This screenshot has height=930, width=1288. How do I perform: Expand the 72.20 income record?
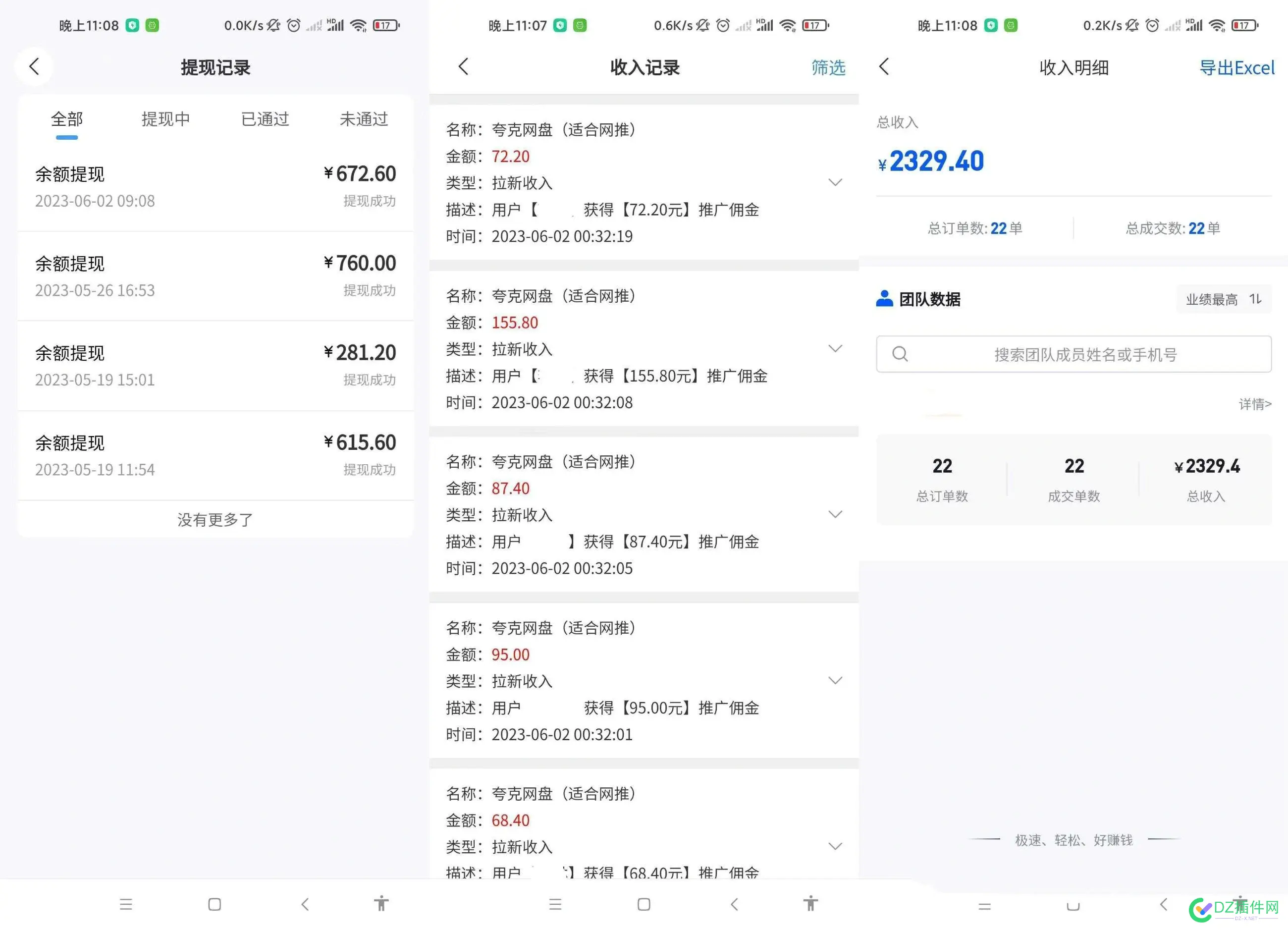click(835, 182)
